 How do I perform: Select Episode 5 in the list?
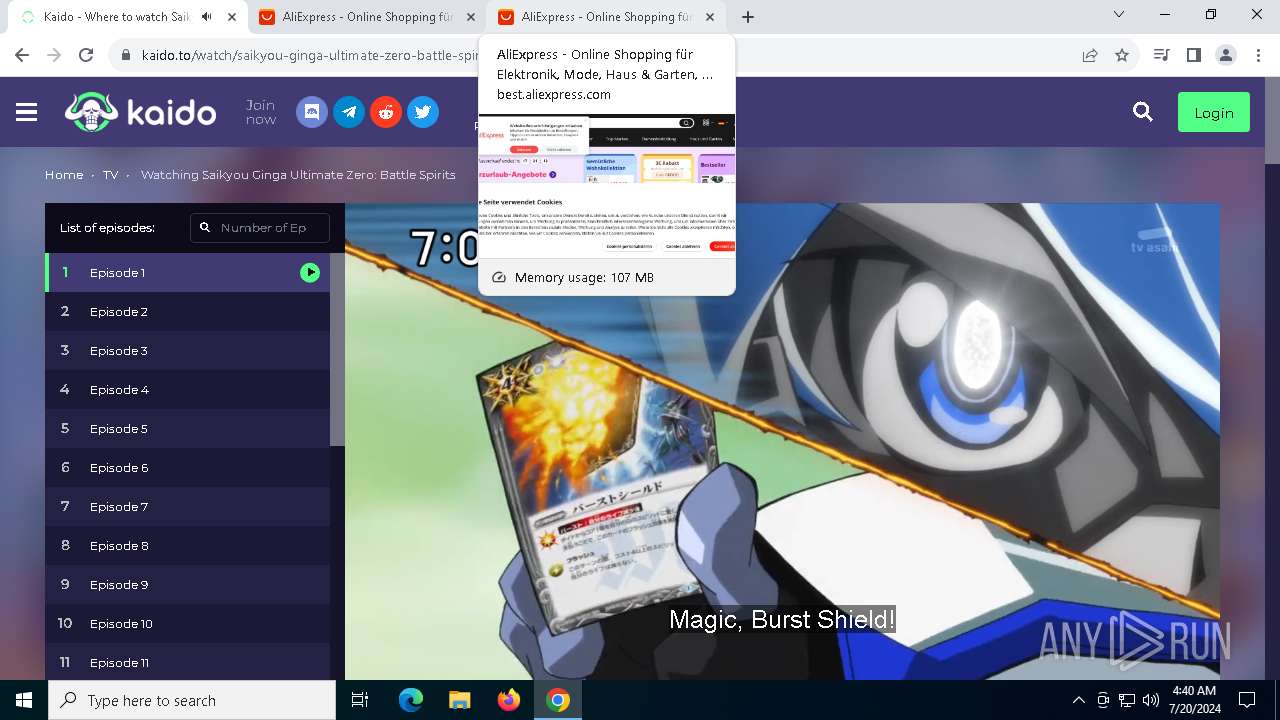tap(187, 428)
